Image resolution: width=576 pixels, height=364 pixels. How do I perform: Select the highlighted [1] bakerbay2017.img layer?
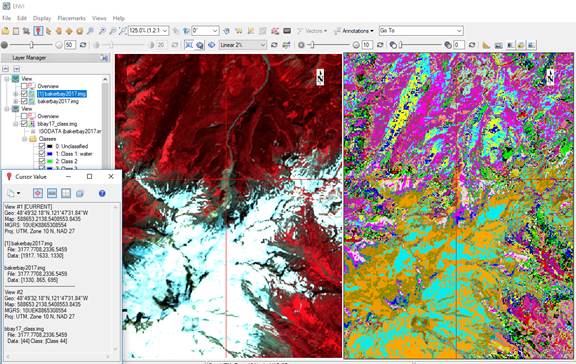click(62, 94)
